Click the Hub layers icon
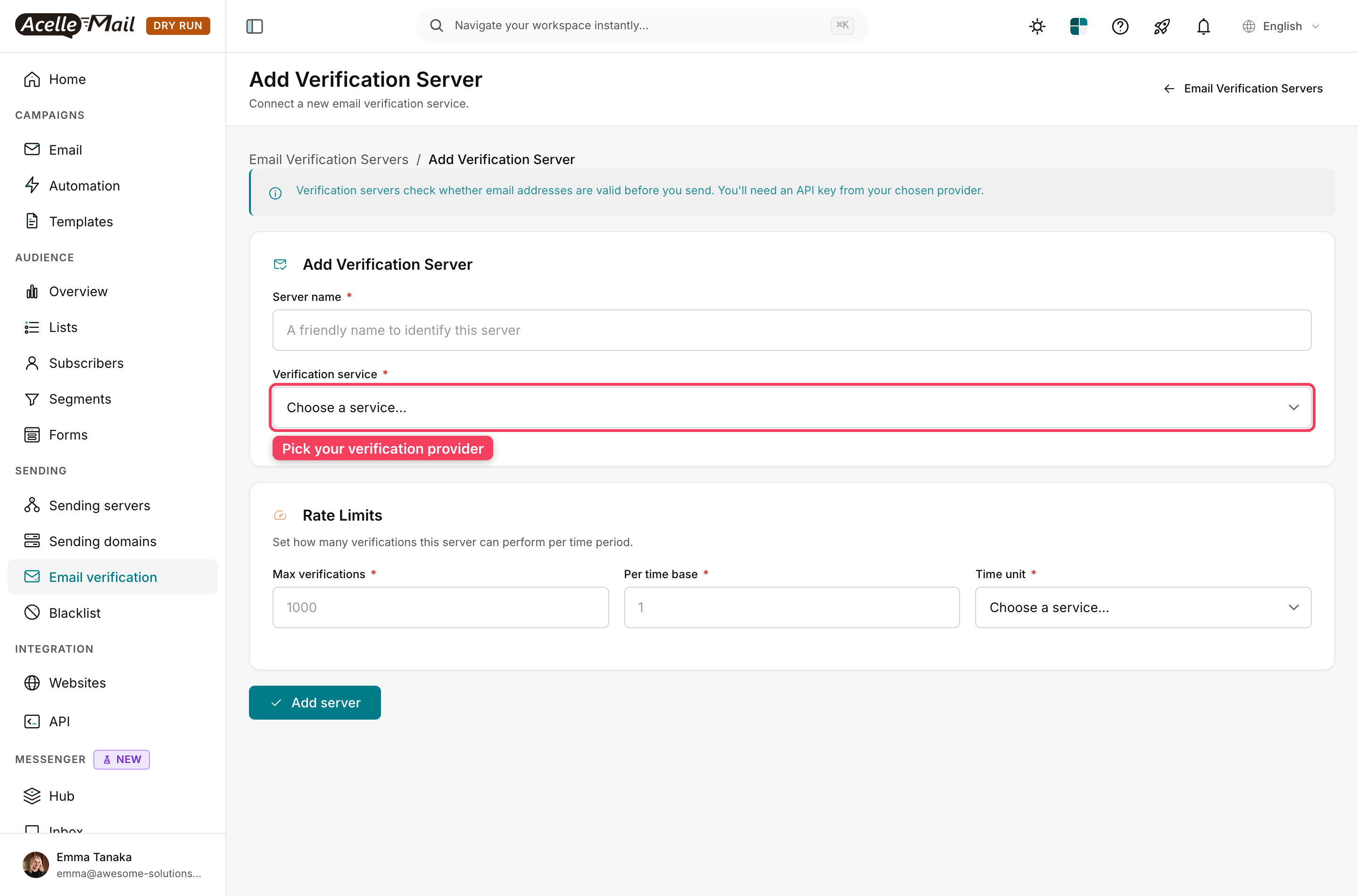 click(x=32, y=796)
